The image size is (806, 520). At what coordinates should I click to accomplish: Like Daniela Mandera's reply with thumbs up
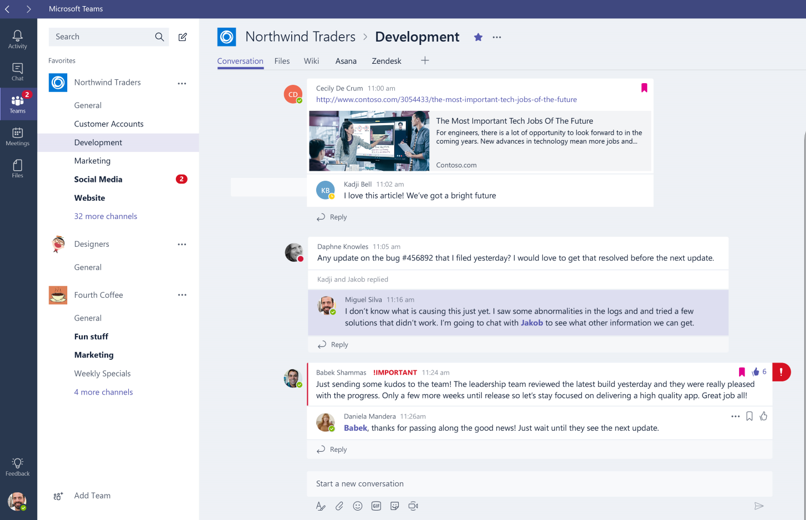[x=764, y=416]
